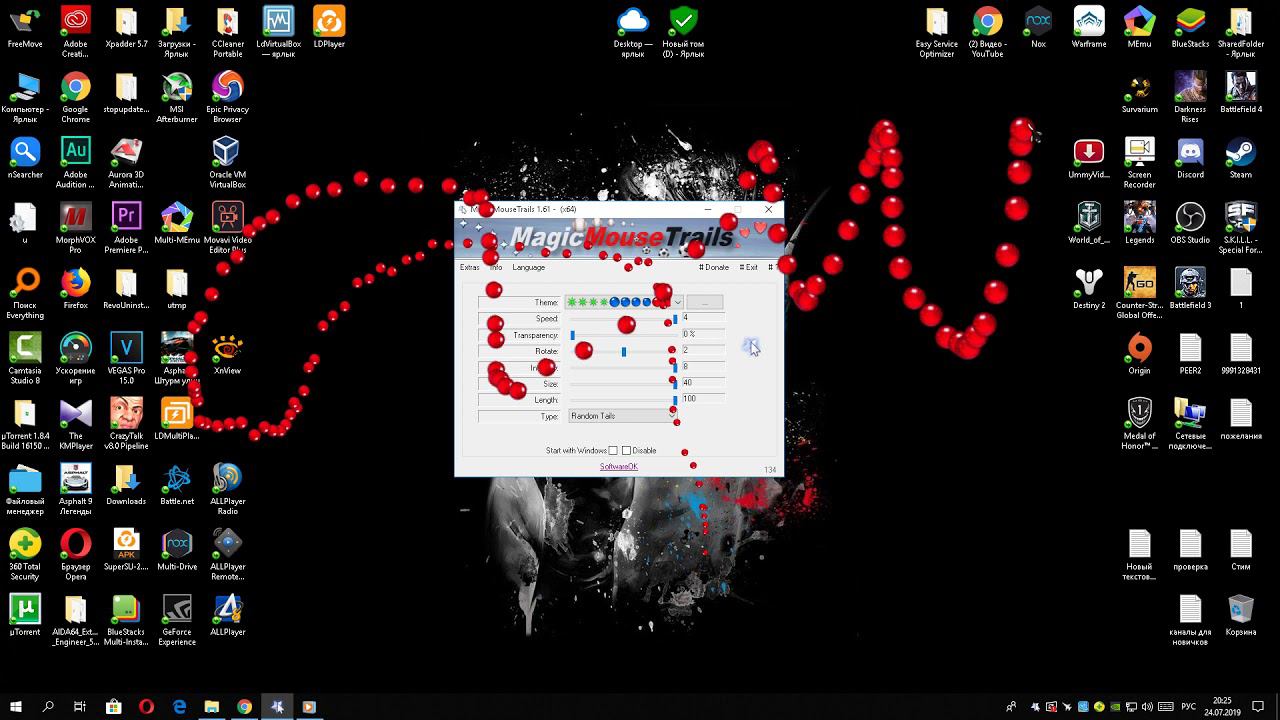Click the '...' button next to Theme
Image resolution: width=1280 pixels, height=720 pixels.
point(704,302)
